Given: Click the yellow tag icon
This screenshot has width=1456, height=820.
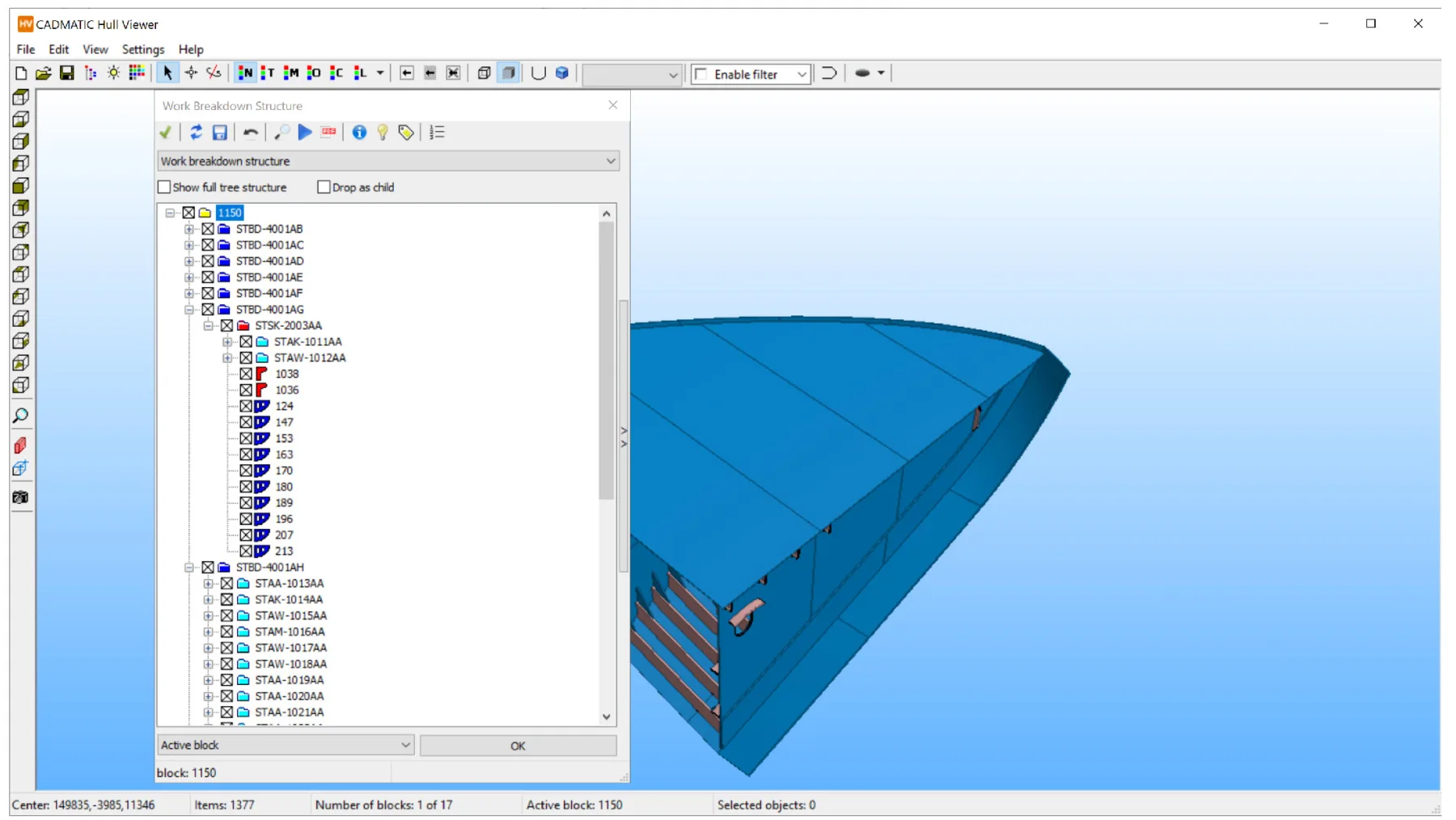Looking at the screenshot, I should [x=406, y=133].
